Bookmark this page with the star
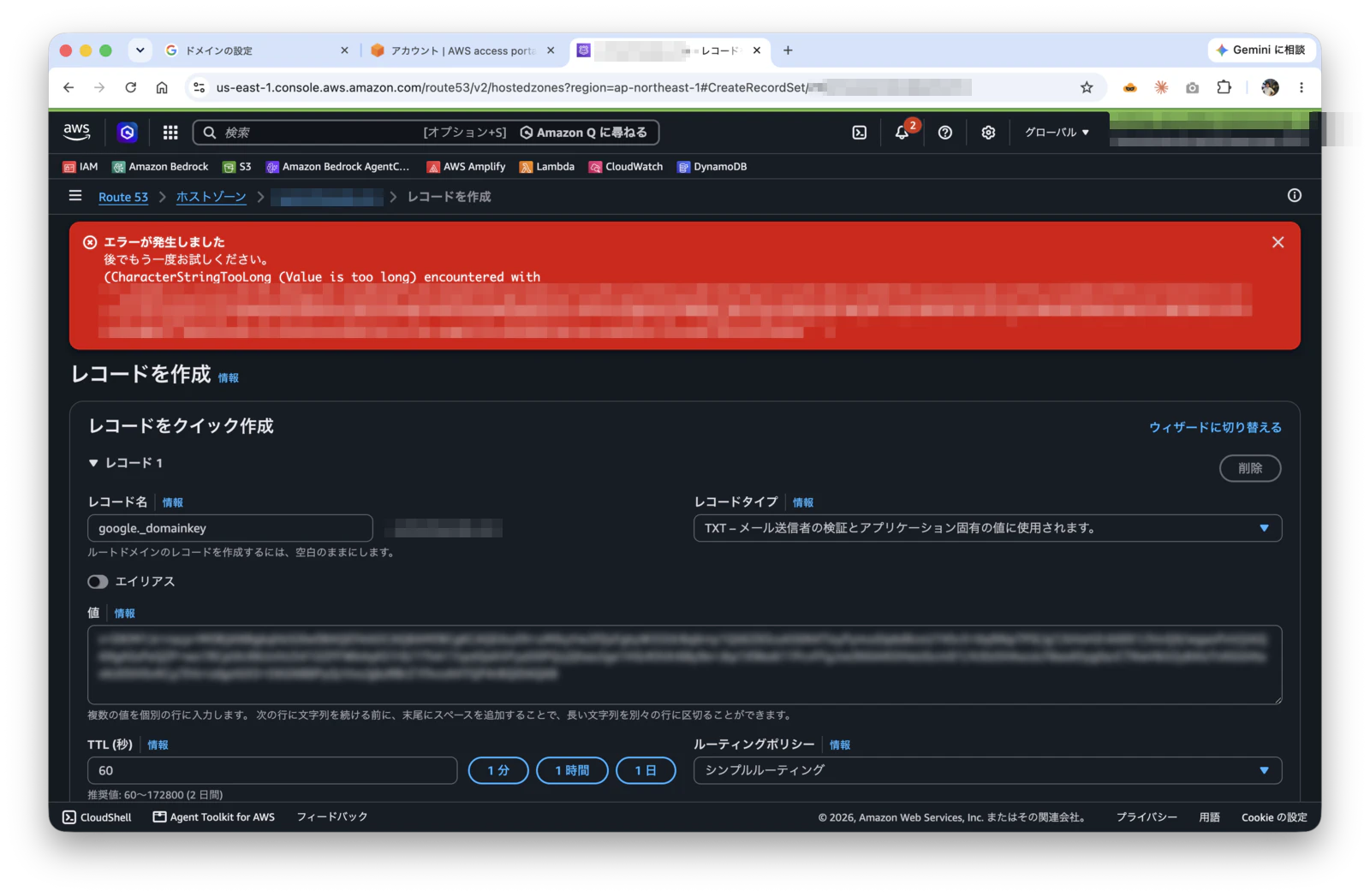1370x896 pixels. (1087, 87)
